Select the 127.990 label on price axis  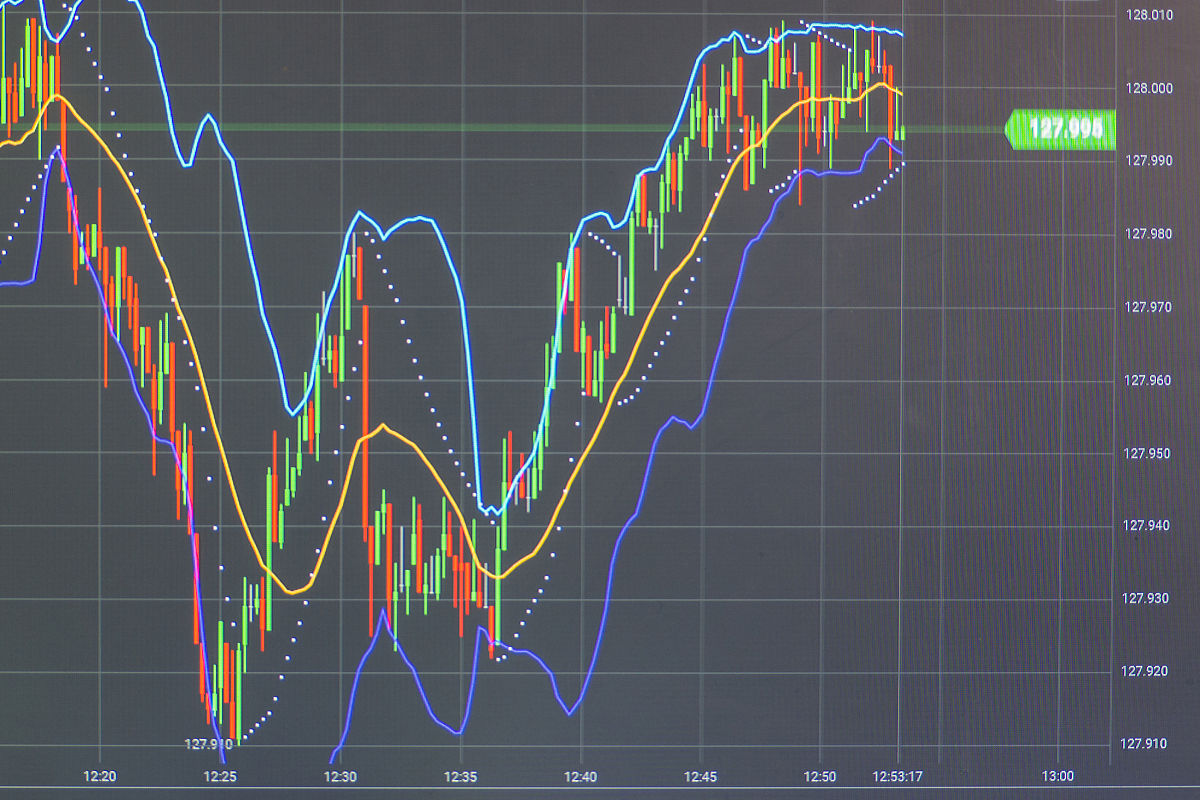point(1149,160)
